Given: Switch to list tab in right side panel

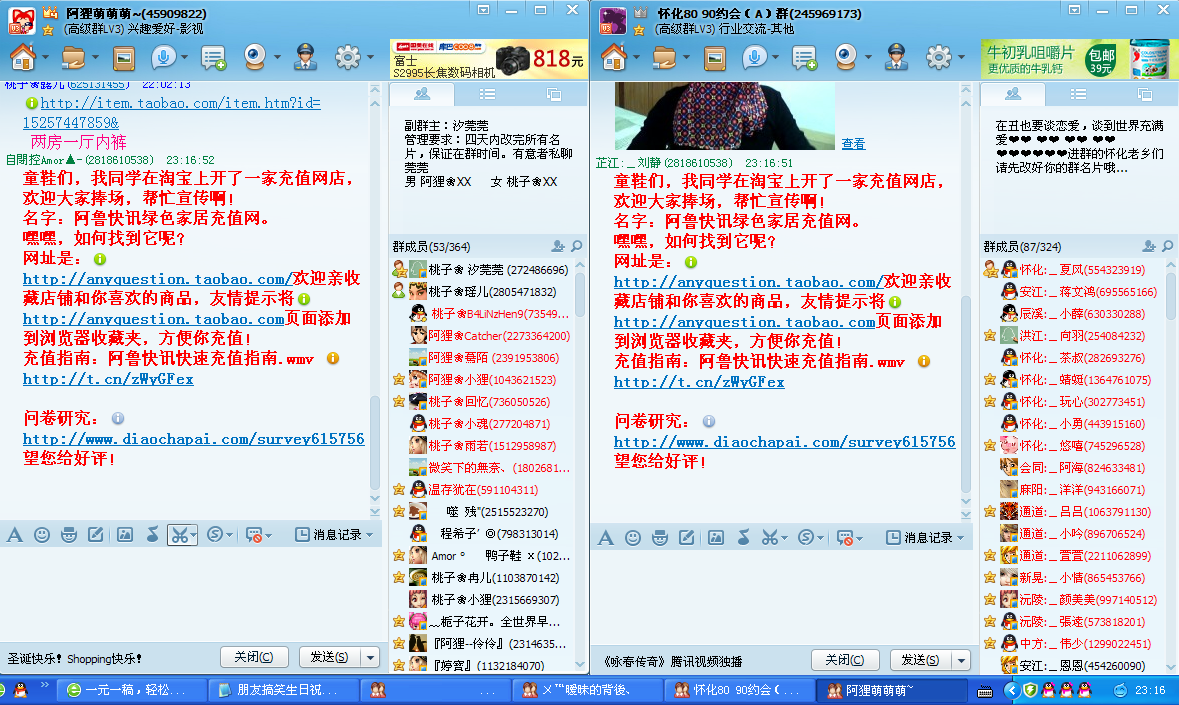Looking at the screenshot, I should (x=1078, y=94).
